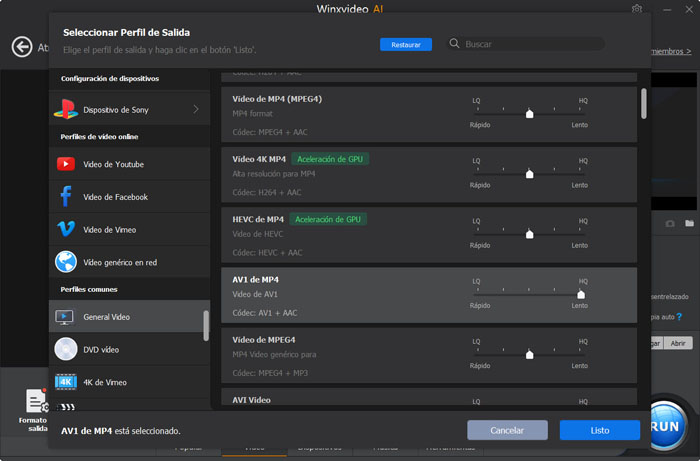
Task: Click the 'Perfiles de vídeo online' header
Action: click(x=99, y=137)
